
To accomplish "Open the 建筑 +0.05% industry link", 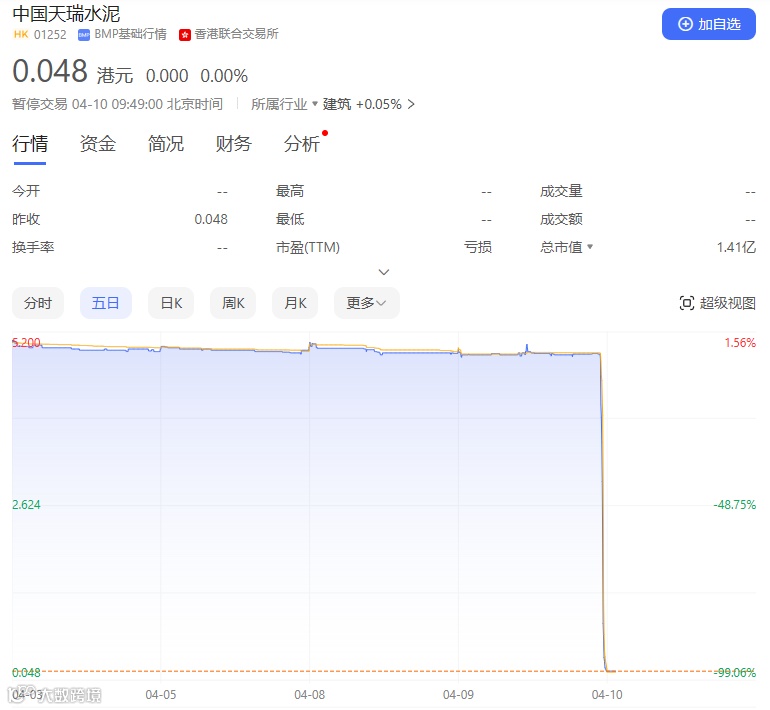I will pos(368,104).
